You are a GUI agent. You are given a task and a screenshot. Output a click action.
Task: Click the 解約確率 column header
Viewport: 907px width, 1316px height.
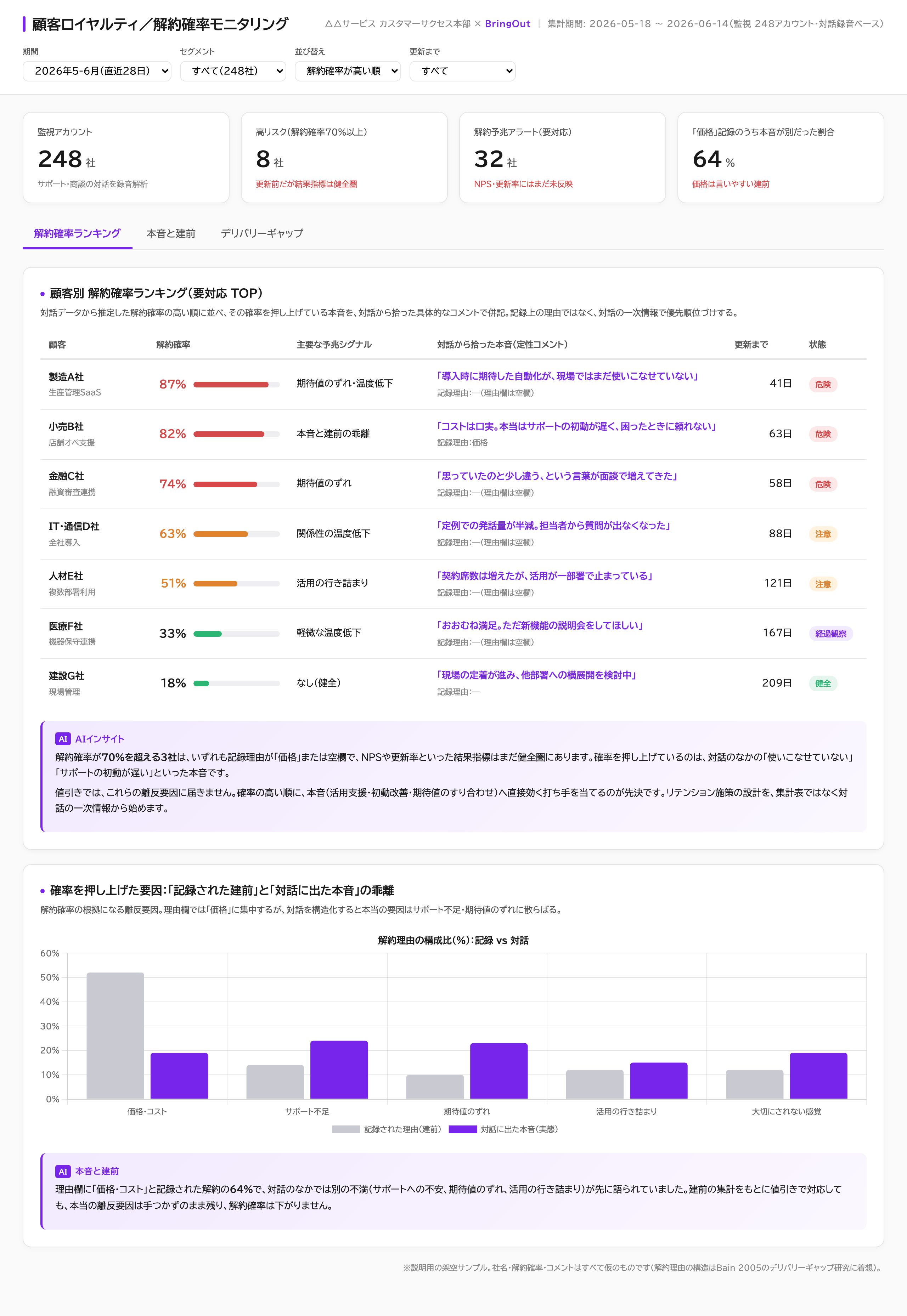coord(173,345)
